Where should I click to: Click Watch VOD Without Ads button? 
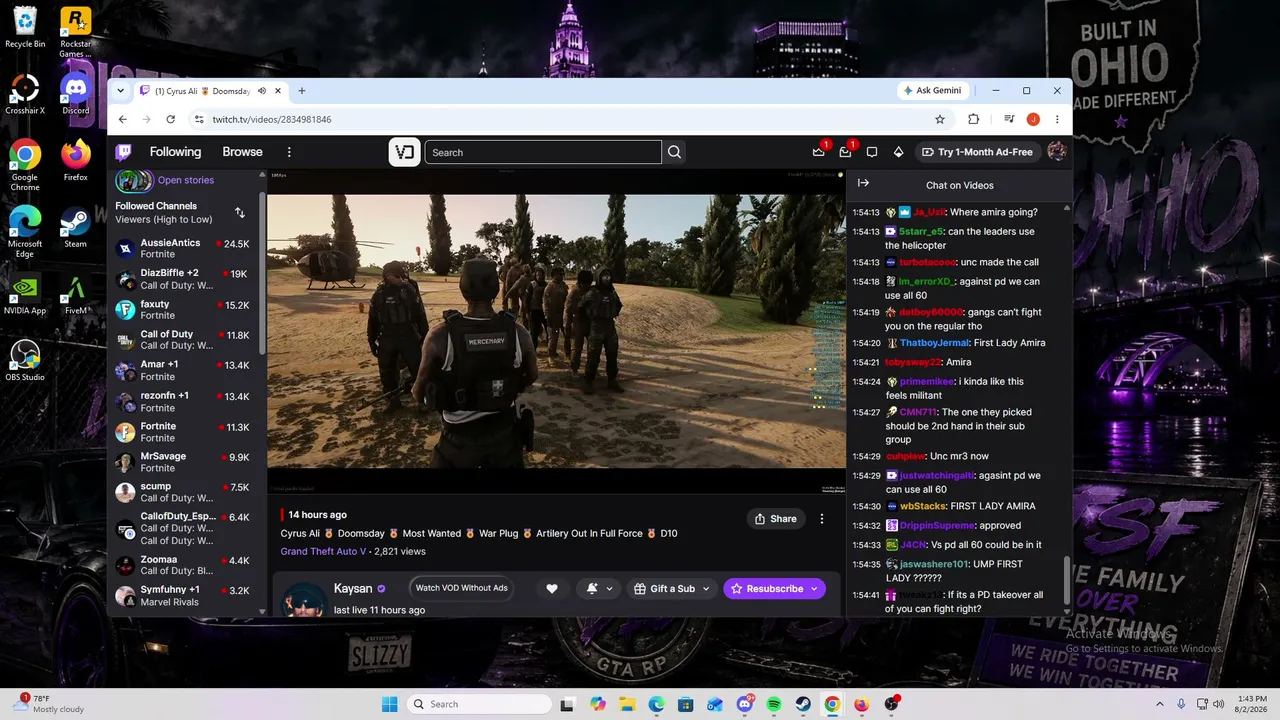461,588
